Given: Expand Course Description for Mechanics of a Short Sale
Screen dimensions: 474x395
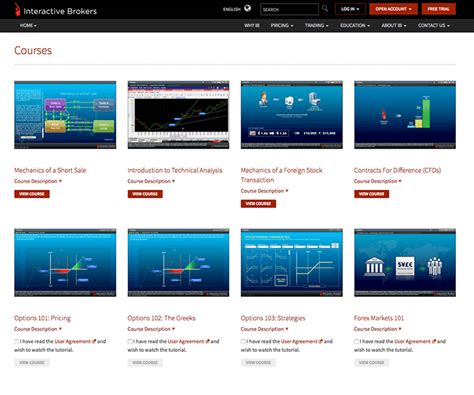Looking at the screenshot, I should (x=38, y=181).
